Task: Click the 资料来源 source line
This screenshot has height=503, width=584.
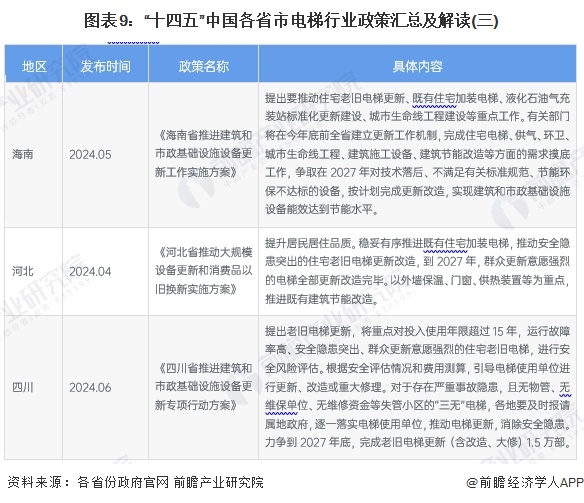Action: click(135, 482)
